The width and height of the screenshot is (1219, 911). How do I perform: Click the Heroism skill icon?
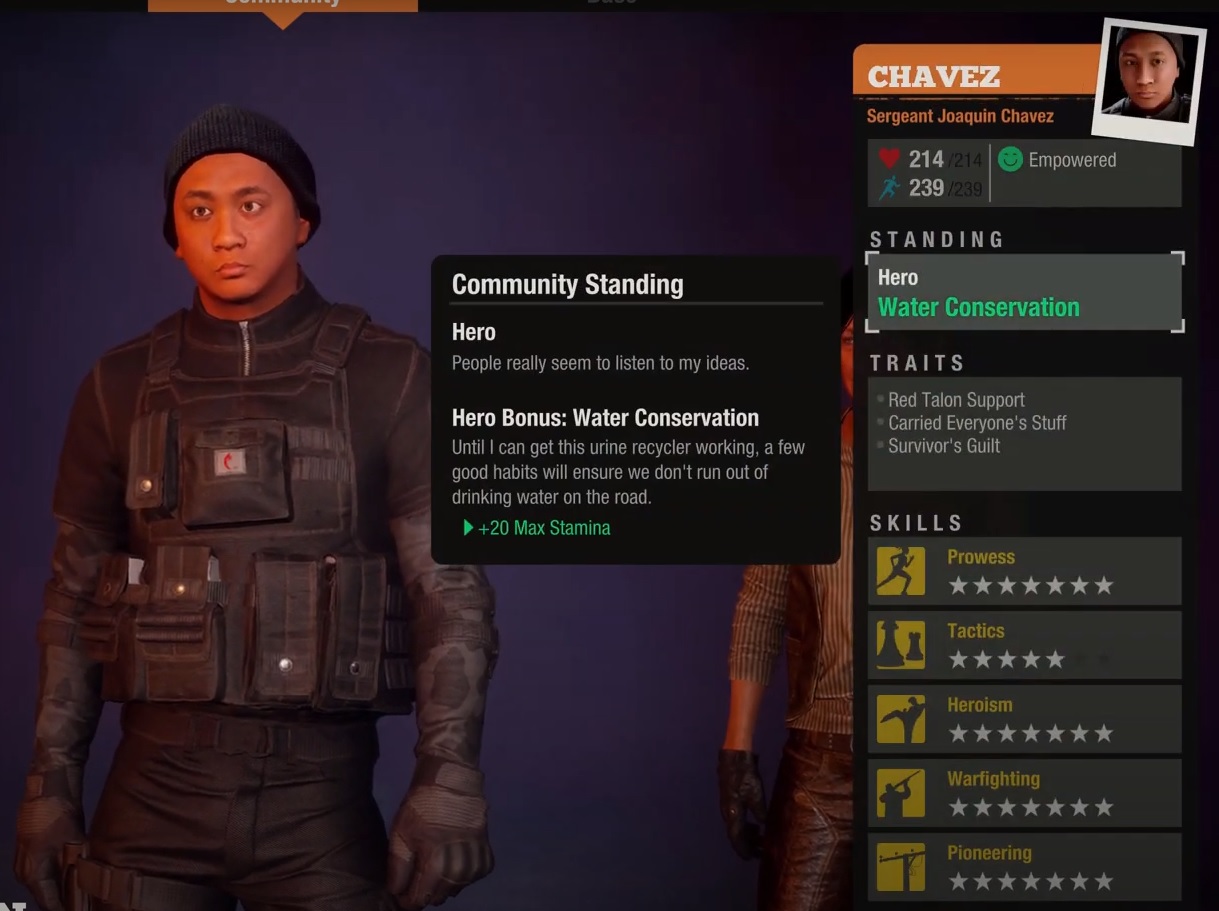(901, 719)
